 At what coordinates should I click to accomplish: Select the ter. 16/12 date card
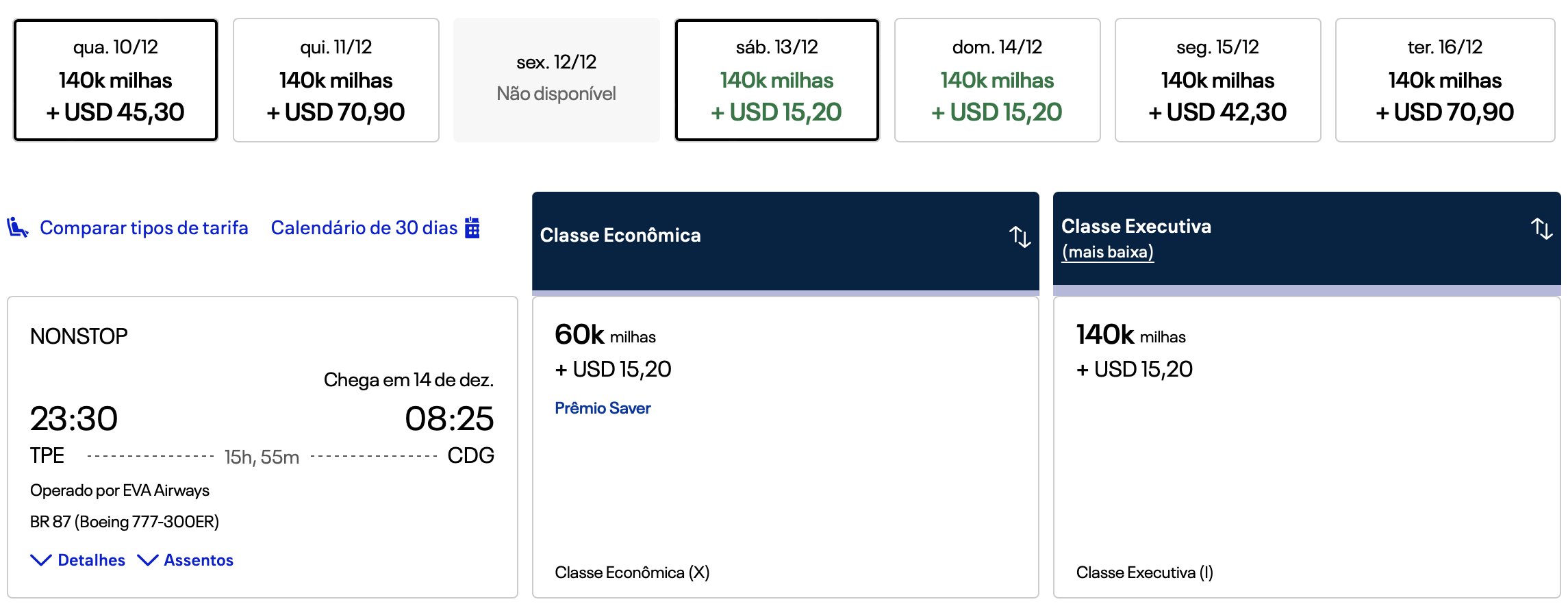coord(1445,80)
